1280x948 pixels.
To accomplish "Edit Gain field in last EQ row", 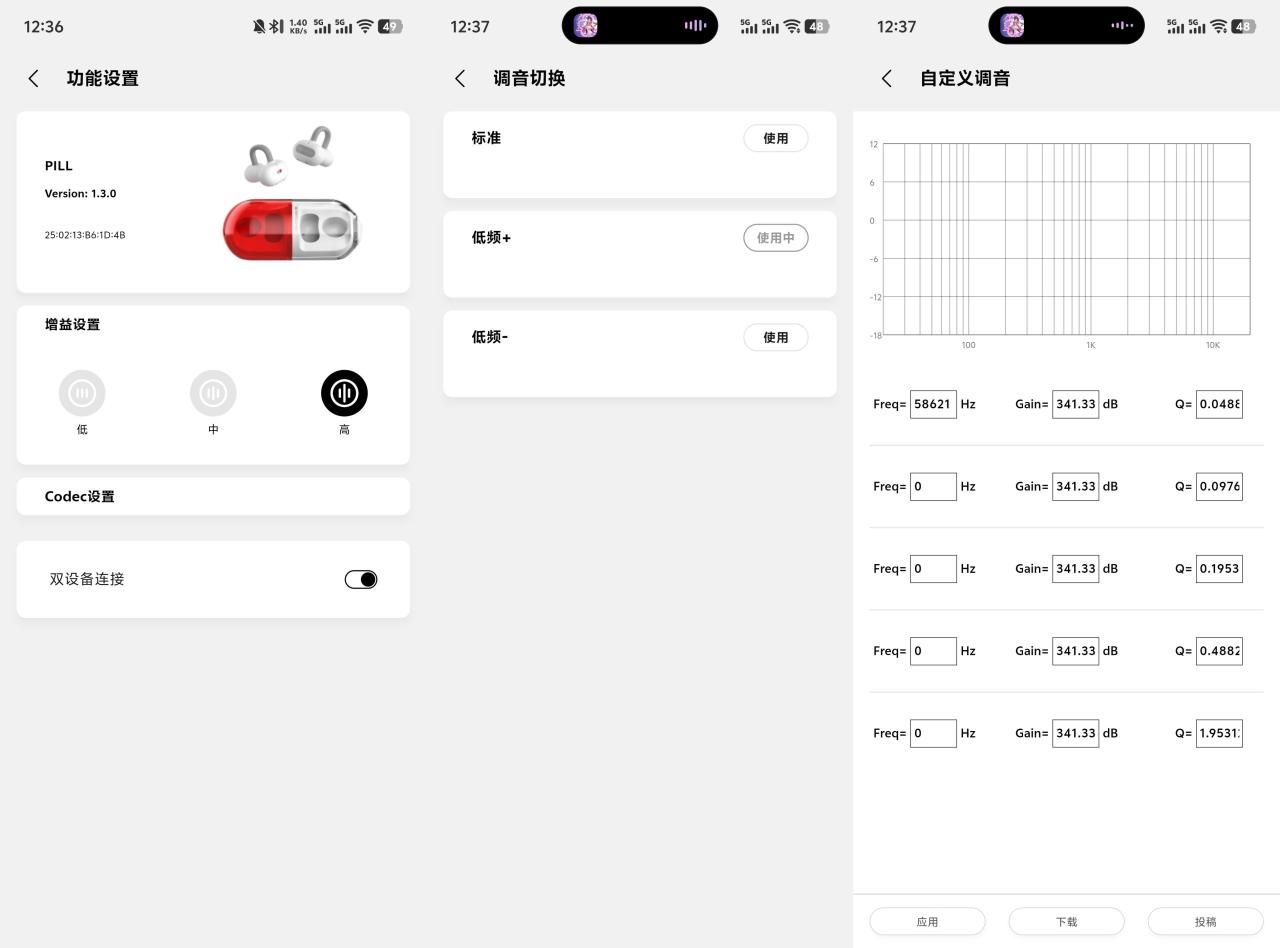I will pyautogui.click(x=1075, y=733).
